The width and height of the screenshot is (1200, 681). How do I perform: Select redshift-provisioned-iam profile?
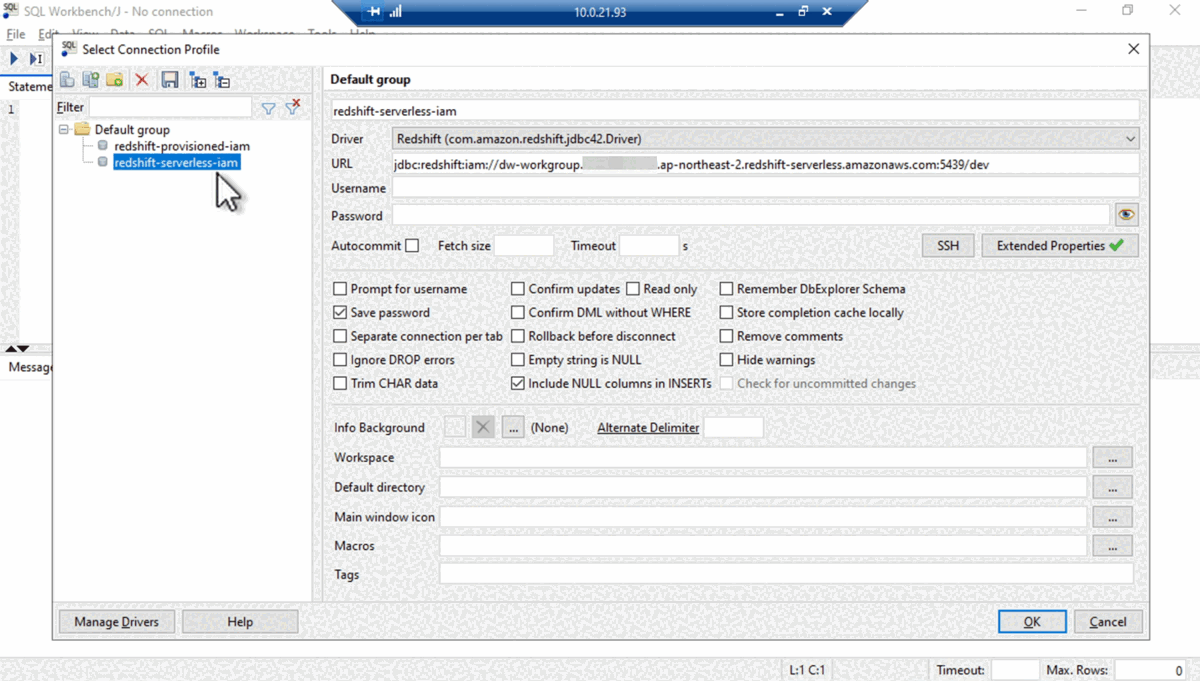(181, 146)
